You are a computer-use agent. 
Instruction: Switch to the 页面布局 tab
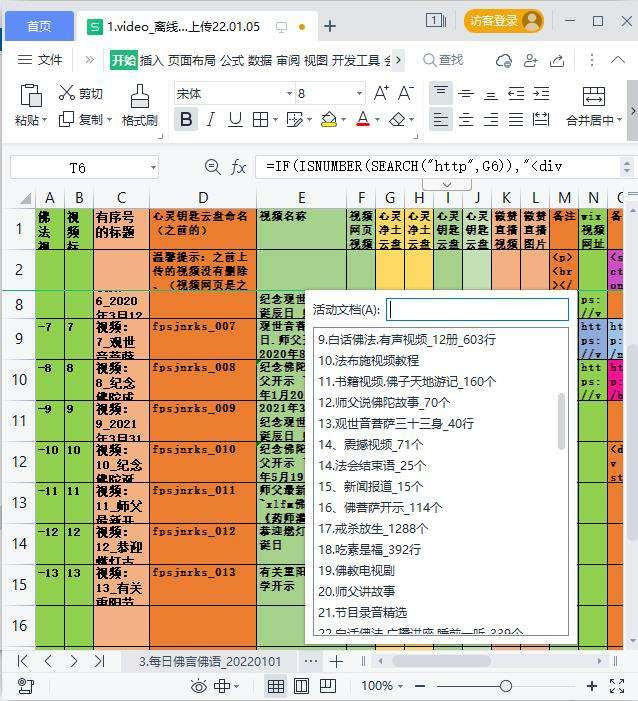pyautogui.click(x=191, y=60)
